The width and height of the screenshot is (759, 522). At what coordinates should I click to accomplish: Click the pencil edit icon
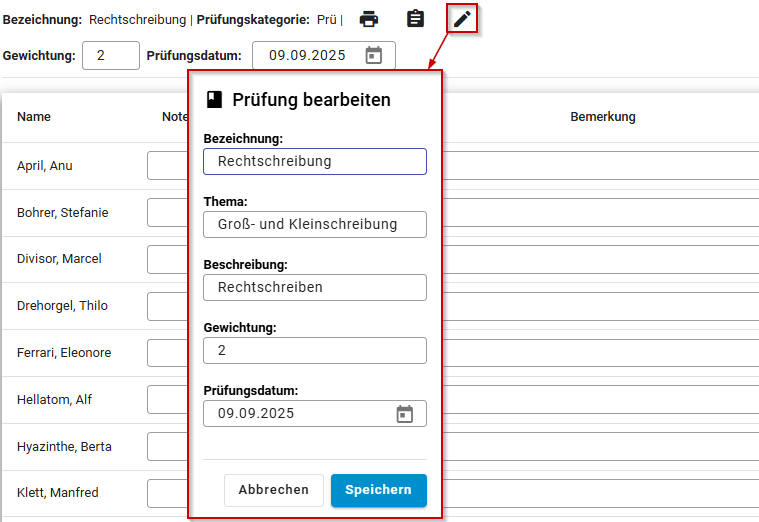[462, 19]
